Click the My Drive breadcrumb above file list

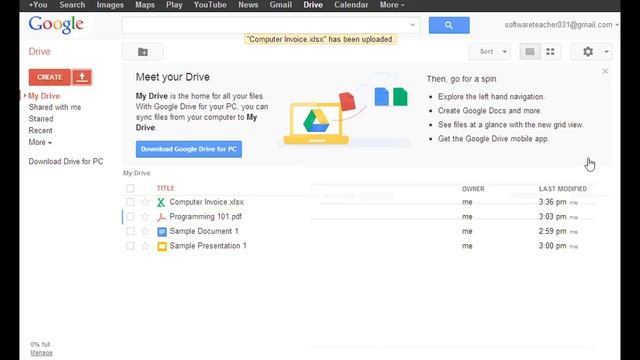[x=136, y=173]
